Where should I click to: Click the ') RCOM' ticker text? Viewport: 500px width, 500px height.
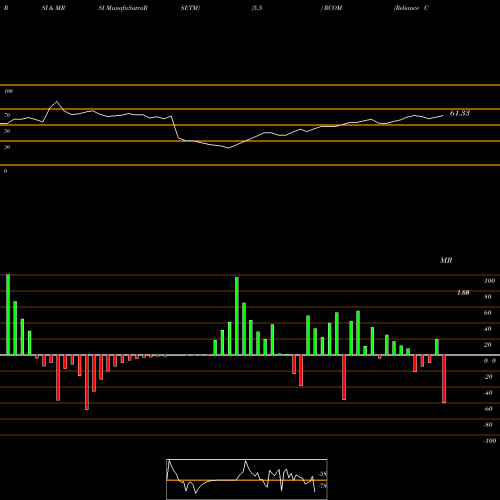pyautogui.click(x=331, y=8)
